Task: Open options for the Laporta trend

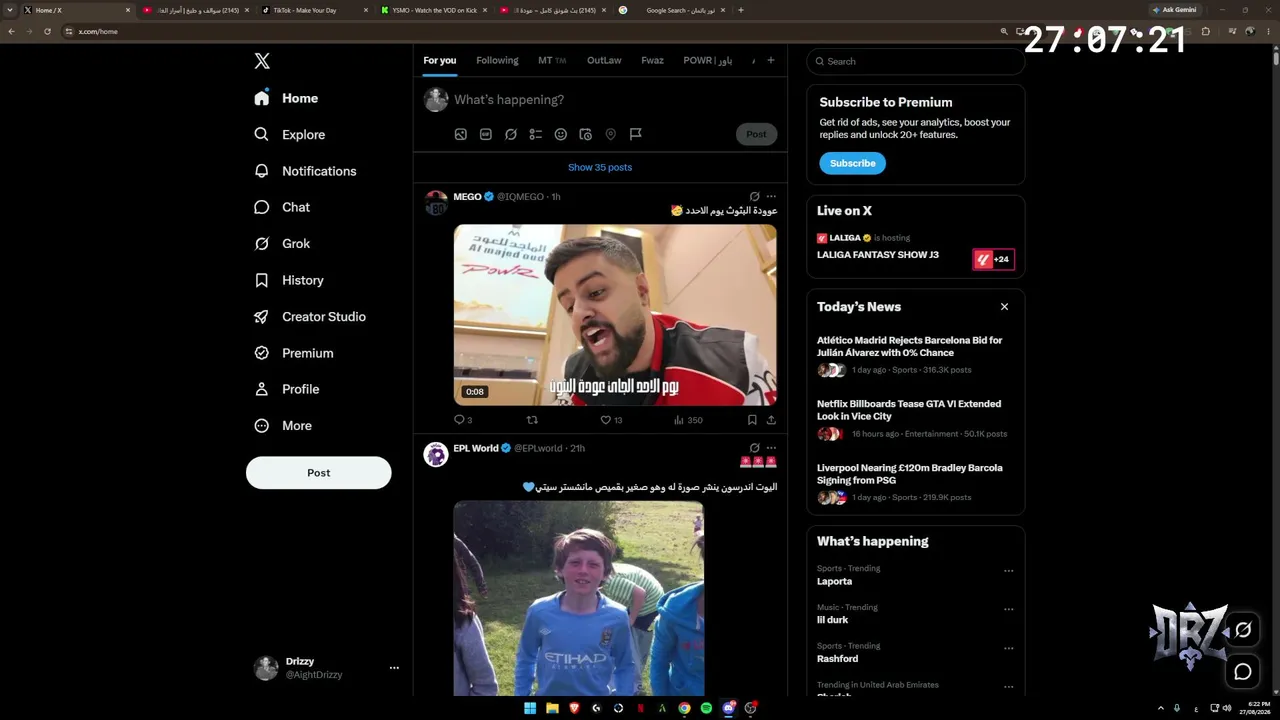Action: pos(1008,571)
